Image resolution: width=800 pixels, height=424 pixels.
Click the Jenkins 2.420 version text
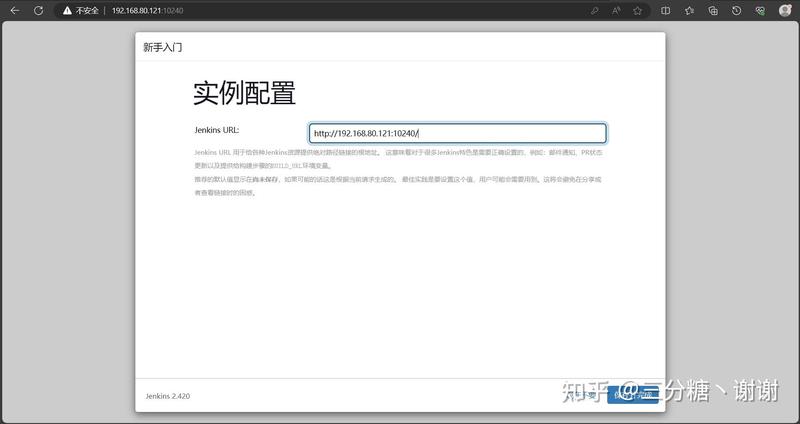[x=168, y=396]
